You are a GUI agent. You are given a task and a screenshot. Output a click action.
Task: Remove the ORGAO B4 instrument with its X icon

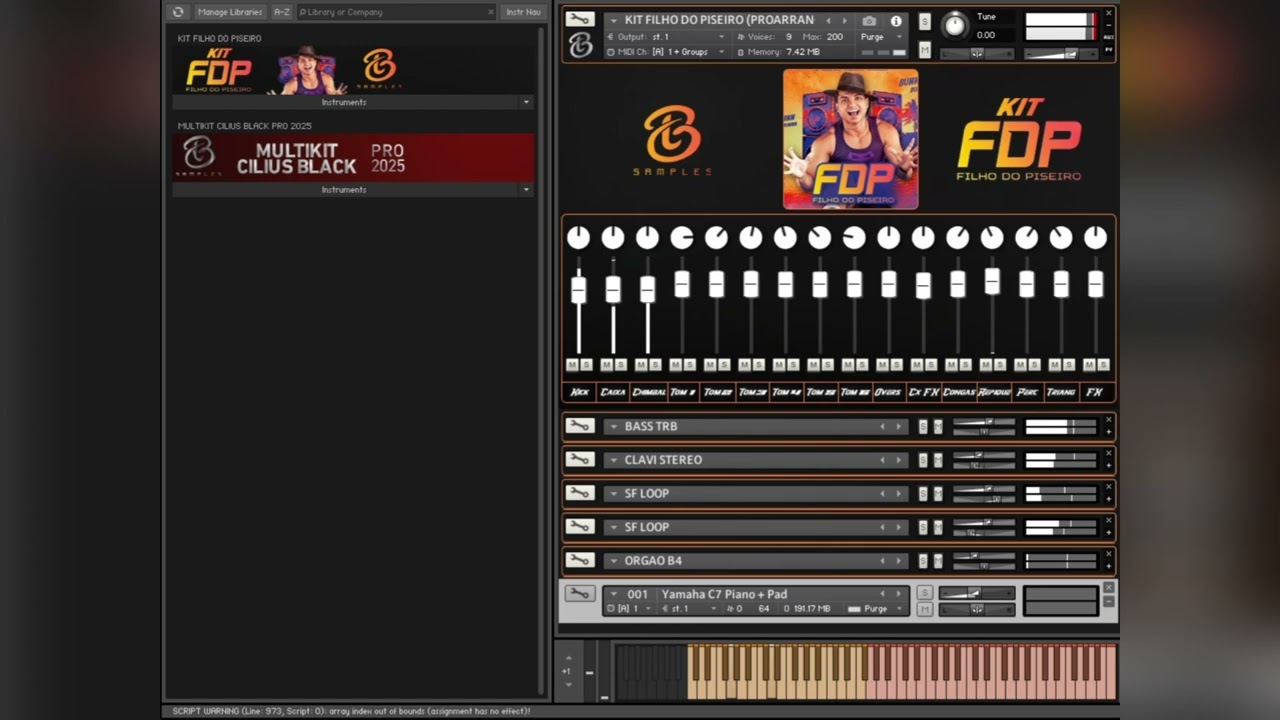tap(1108, 554)
